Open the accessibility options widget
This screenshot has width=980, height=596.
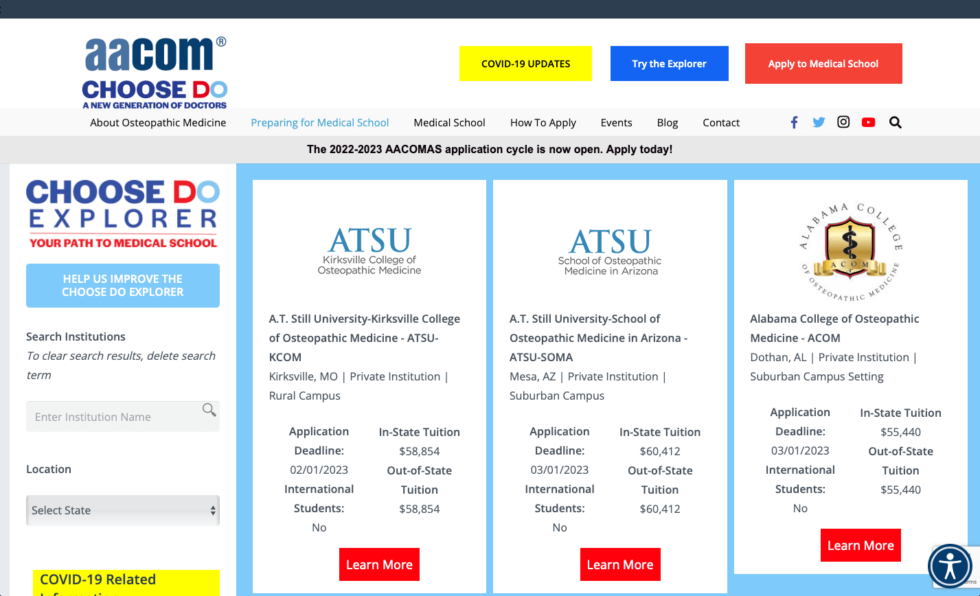point(948,567)
